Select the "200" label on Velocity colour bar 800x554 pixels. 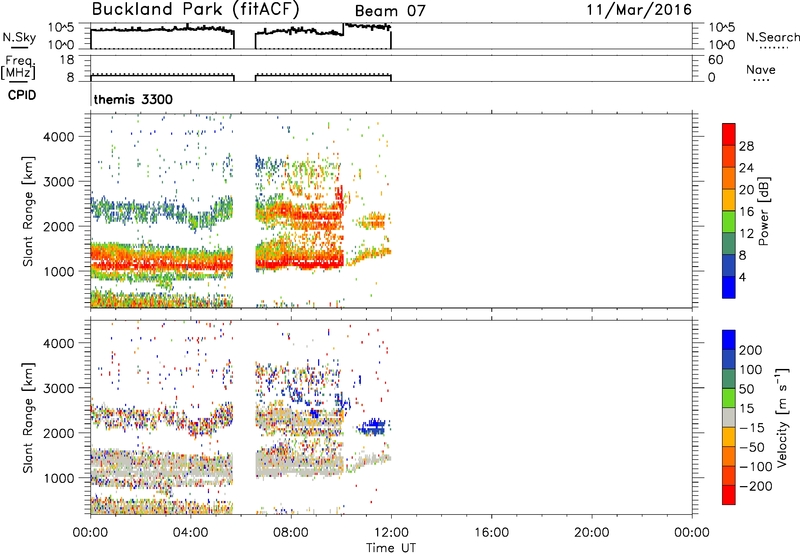(751, 350)
